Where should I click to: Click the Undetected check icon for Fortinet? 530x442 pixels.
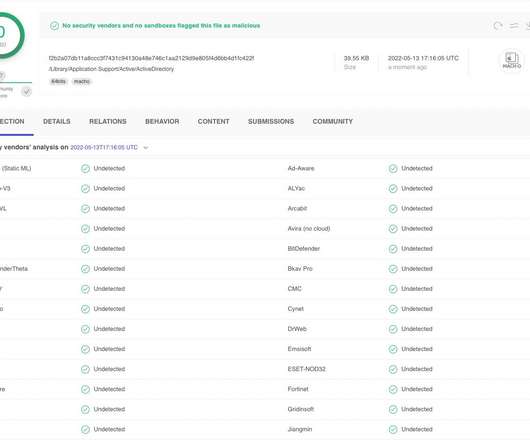(x=393, y=389)
